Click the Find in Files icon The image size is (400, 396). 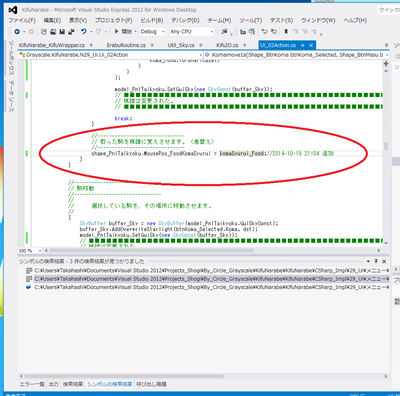coord(224,32)
